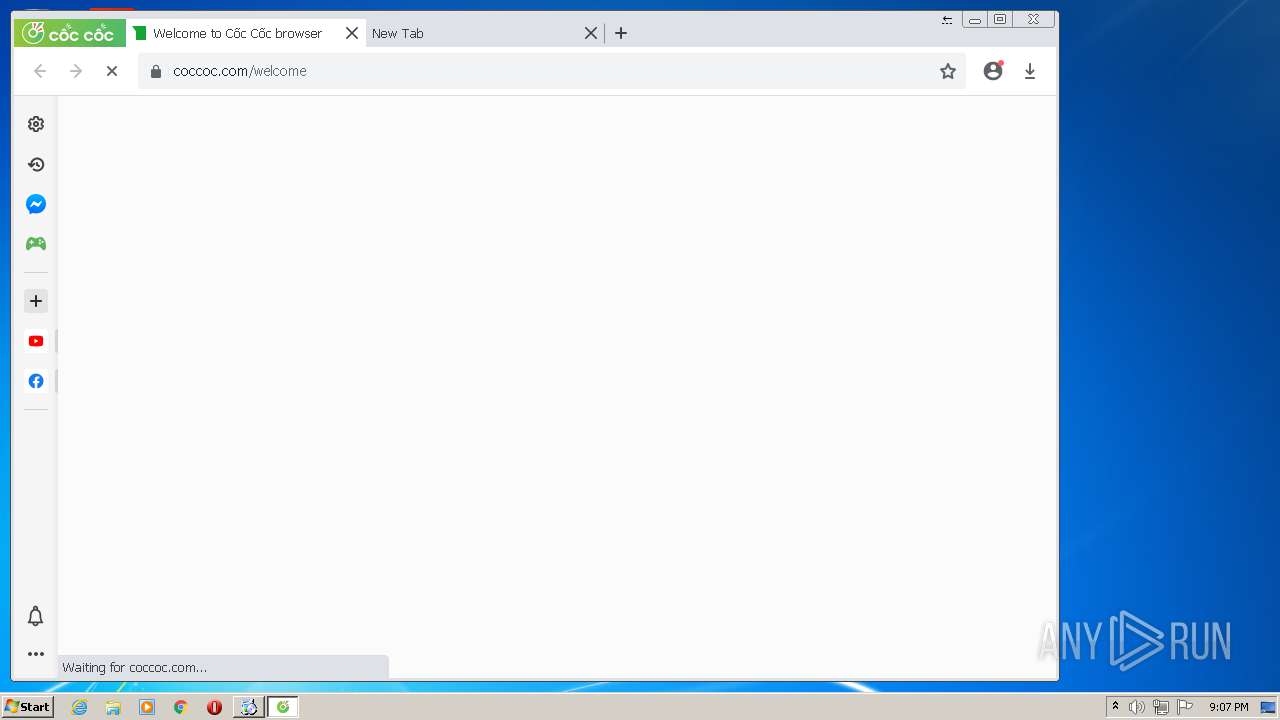Open volume control in system tray
1280x720 pixels.
(x=1137, y=707)
